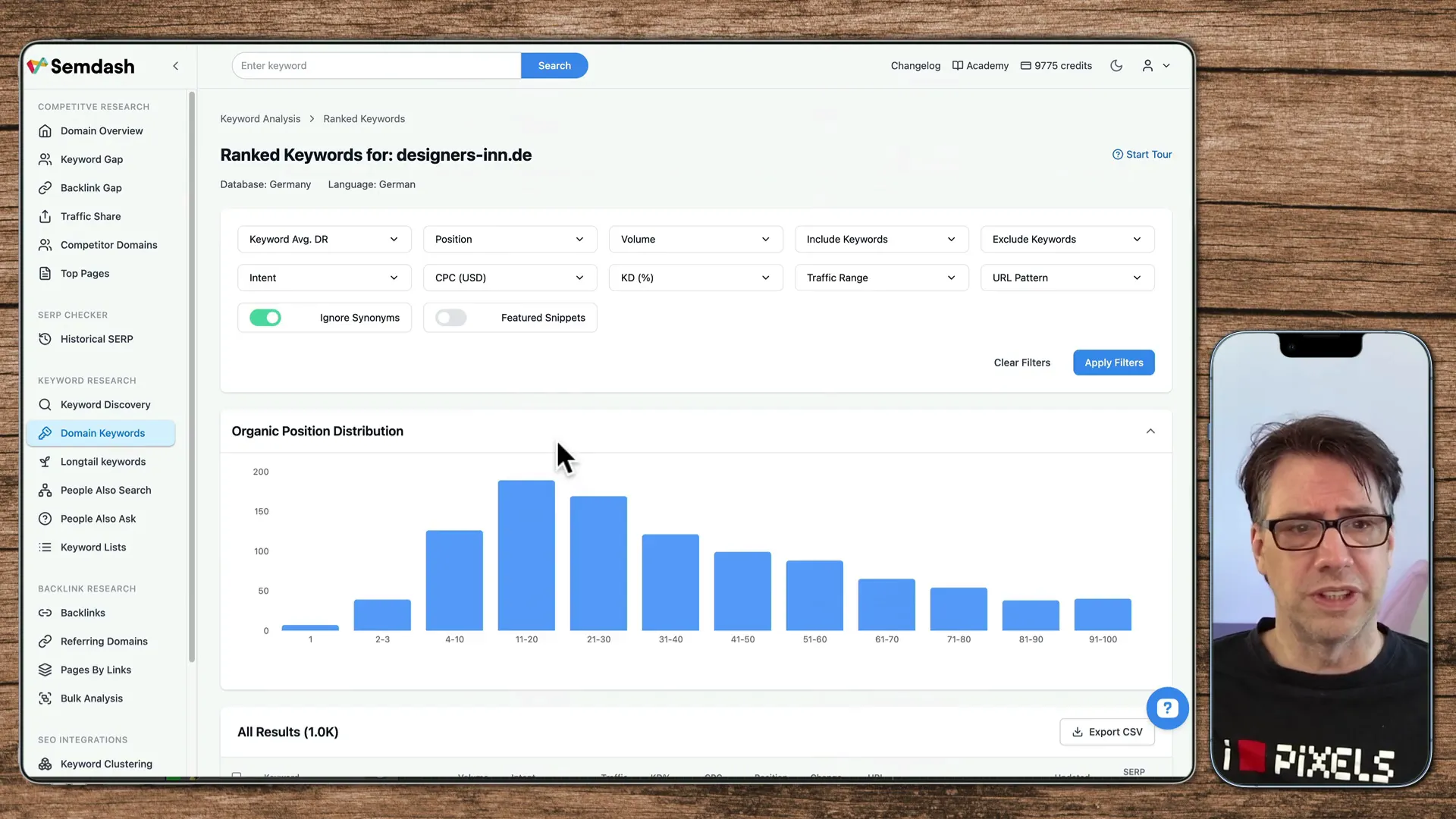
Task: Open the Changelog
Action: click(x=915, y=65)
